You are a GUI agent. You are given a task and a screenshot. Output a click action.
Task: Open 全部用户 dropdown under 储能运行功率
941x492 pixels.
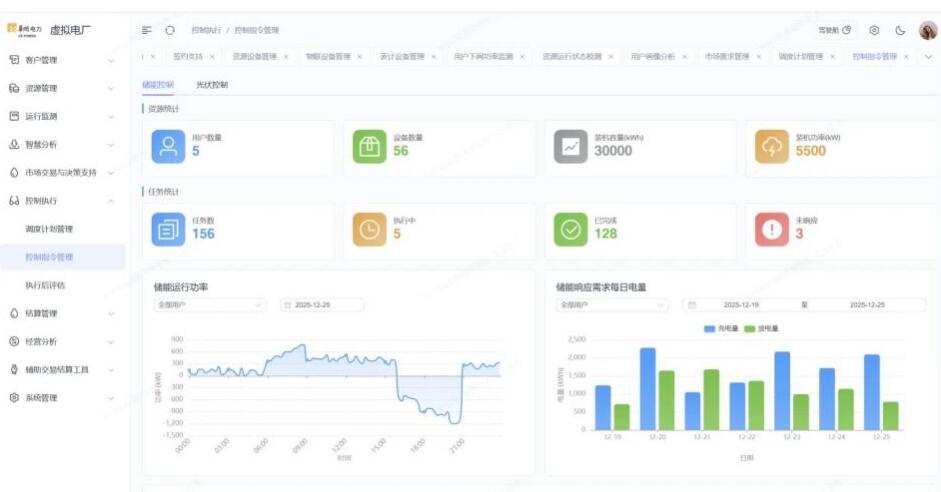[x=209, y=304]
